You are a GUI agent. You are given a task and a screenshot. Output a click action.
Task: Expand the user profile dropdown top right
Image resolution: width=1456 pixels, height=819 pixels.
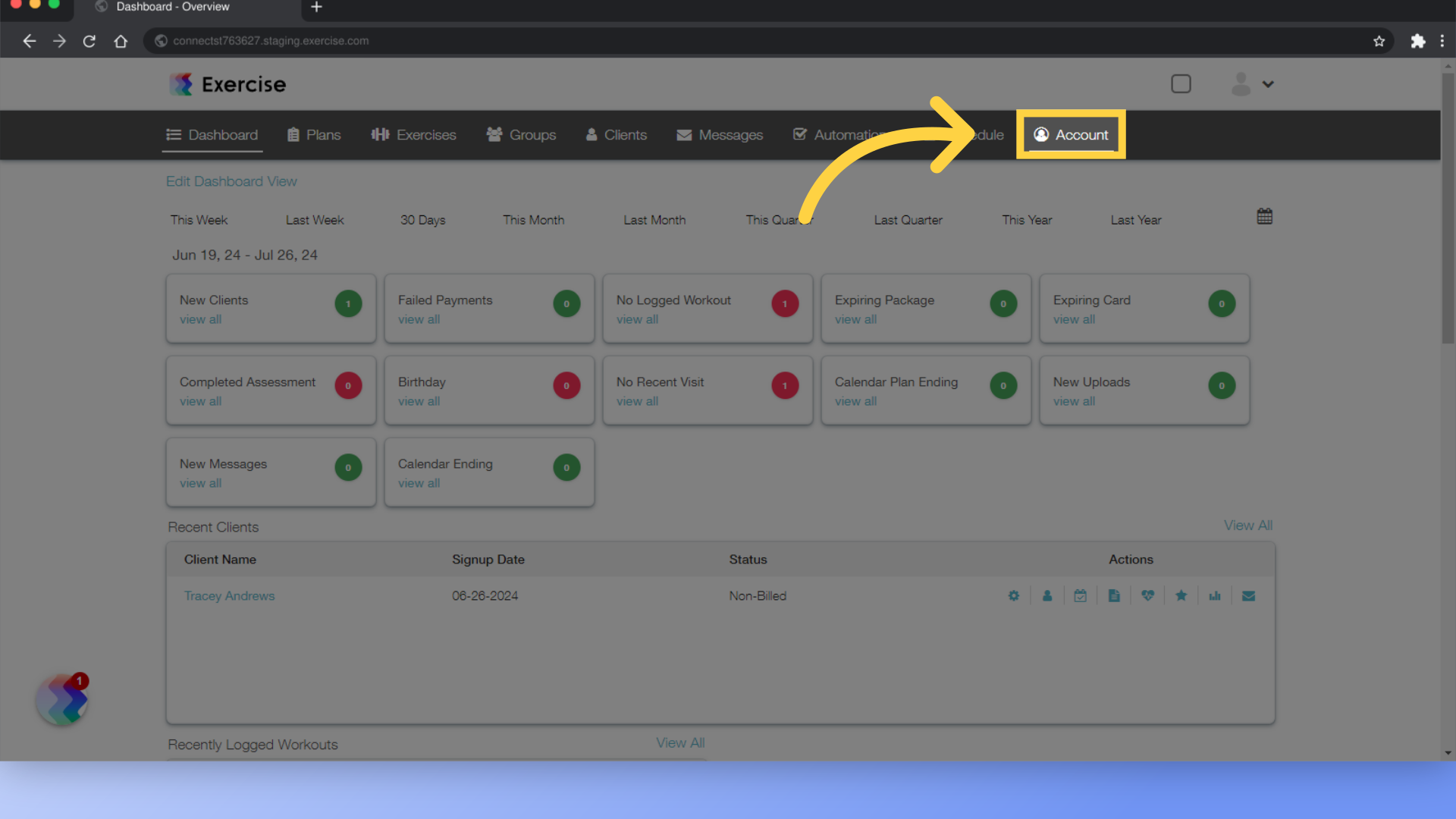1251,84
